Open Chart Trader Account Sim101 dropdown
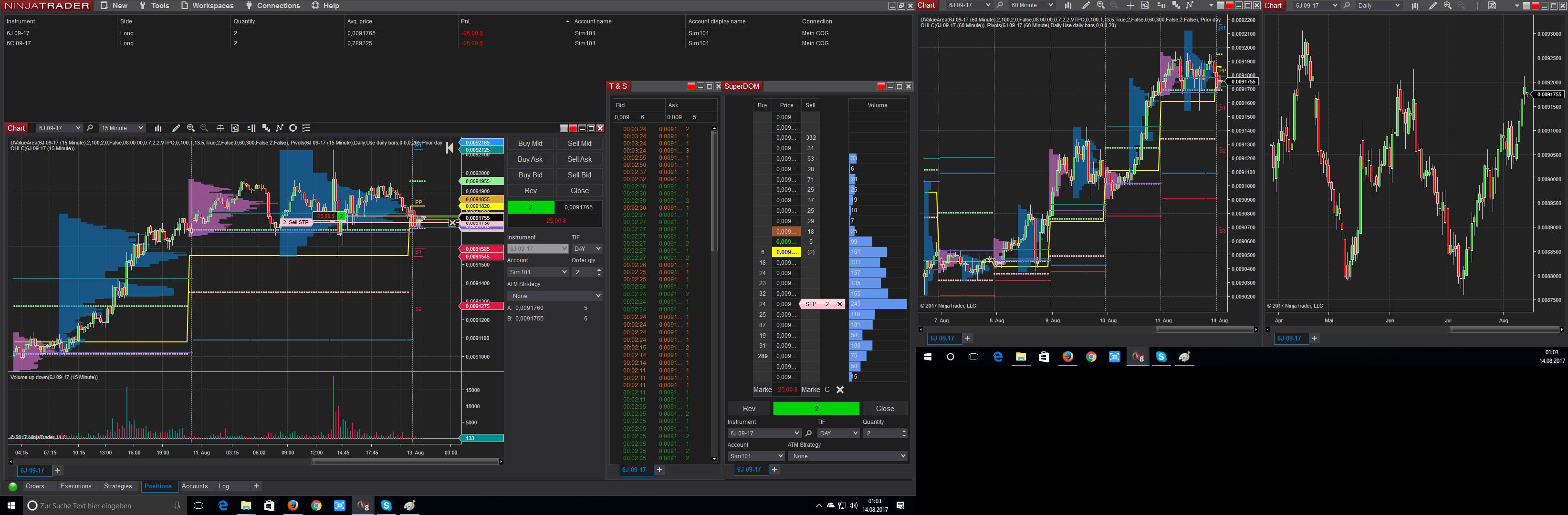The width and height of the screenshot is (1568, 515). tap(537, 272)
